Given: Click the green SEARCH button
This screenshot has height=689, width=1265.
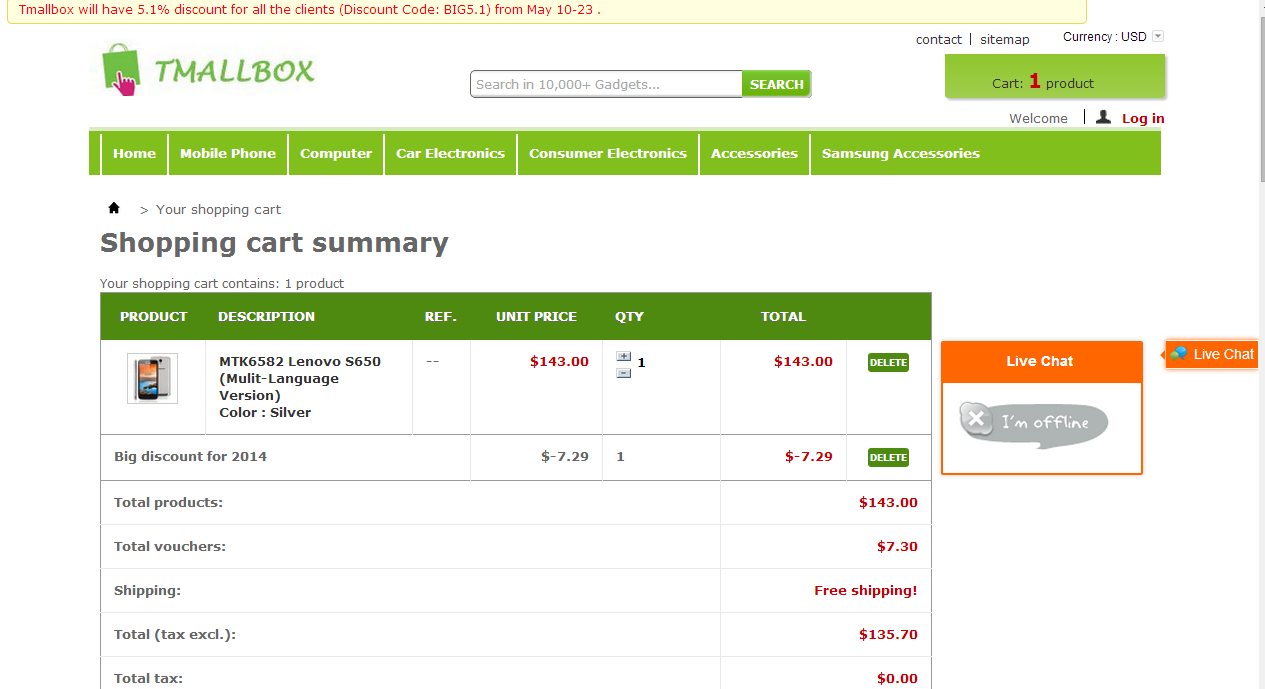Looking at the screenshot, I should click(x=777, y=84).
